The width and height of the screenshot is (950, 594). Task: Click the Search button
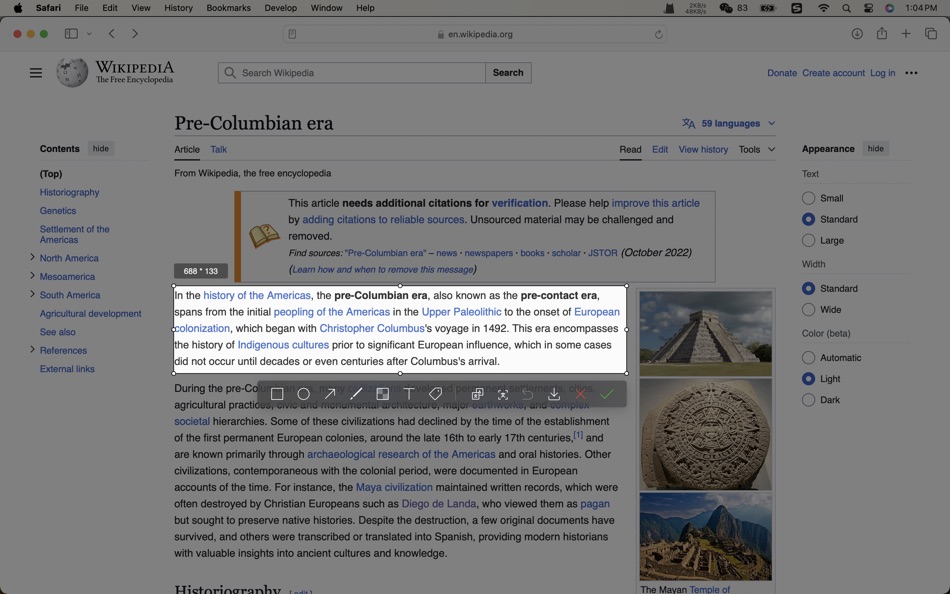508,73
